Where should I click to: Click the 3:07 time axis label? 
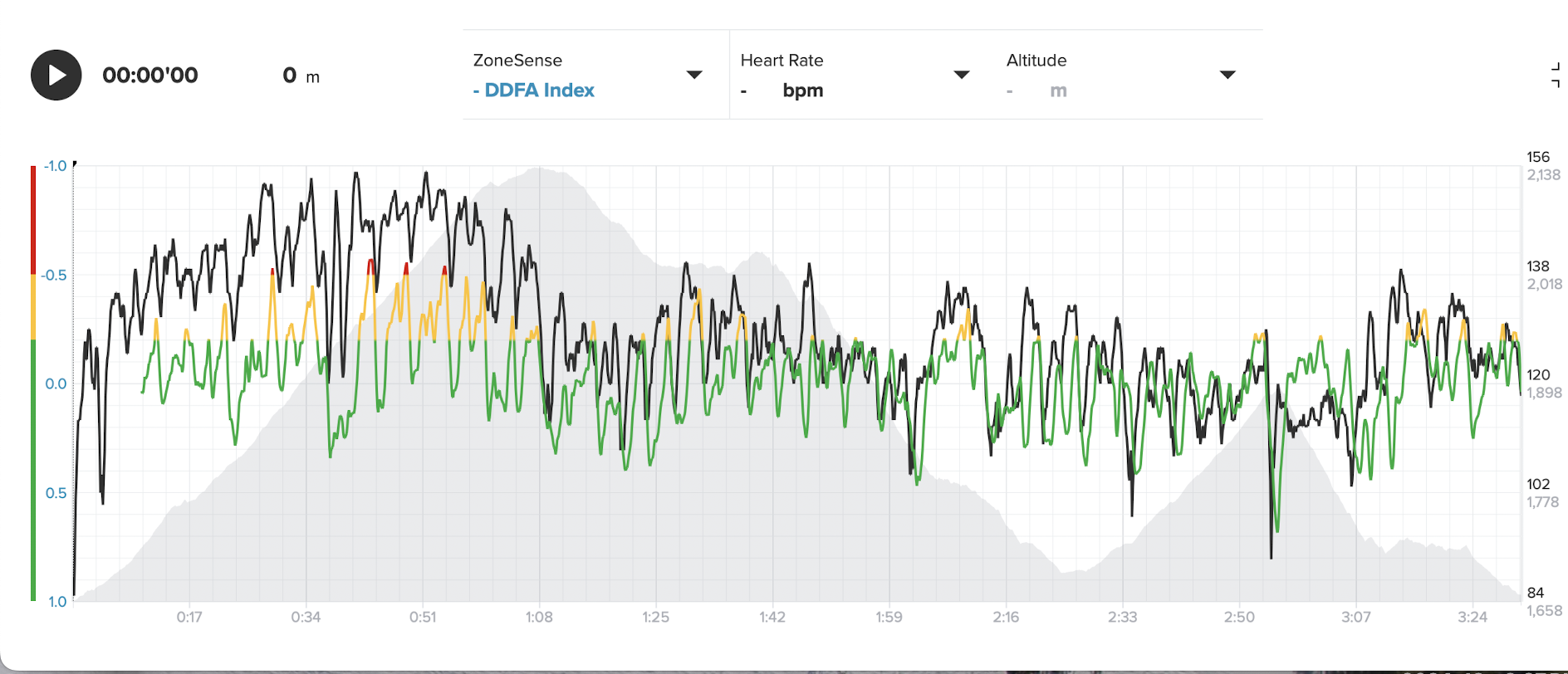tap(1356, 617)
